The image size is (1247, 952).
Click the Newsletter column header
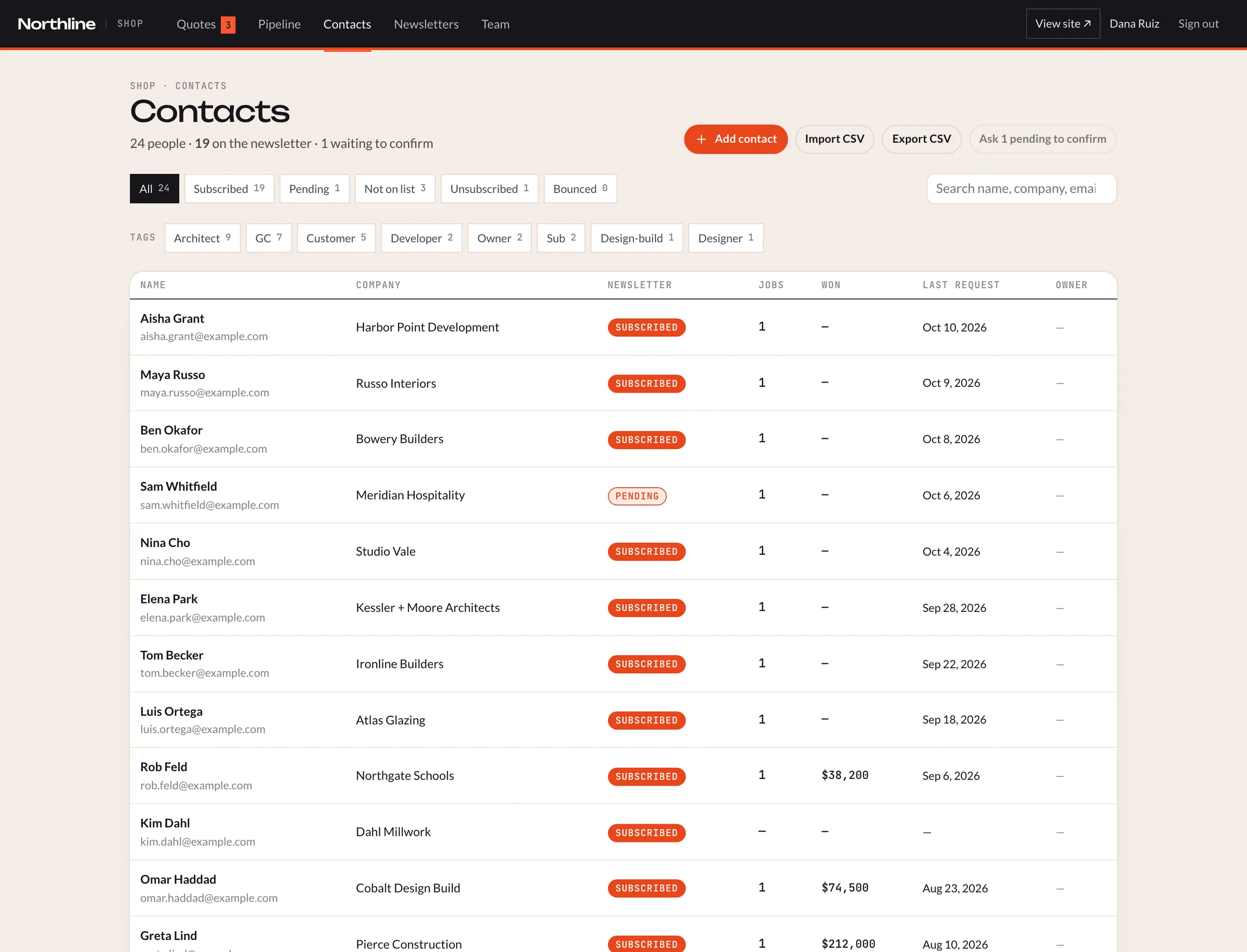(640, 285)
